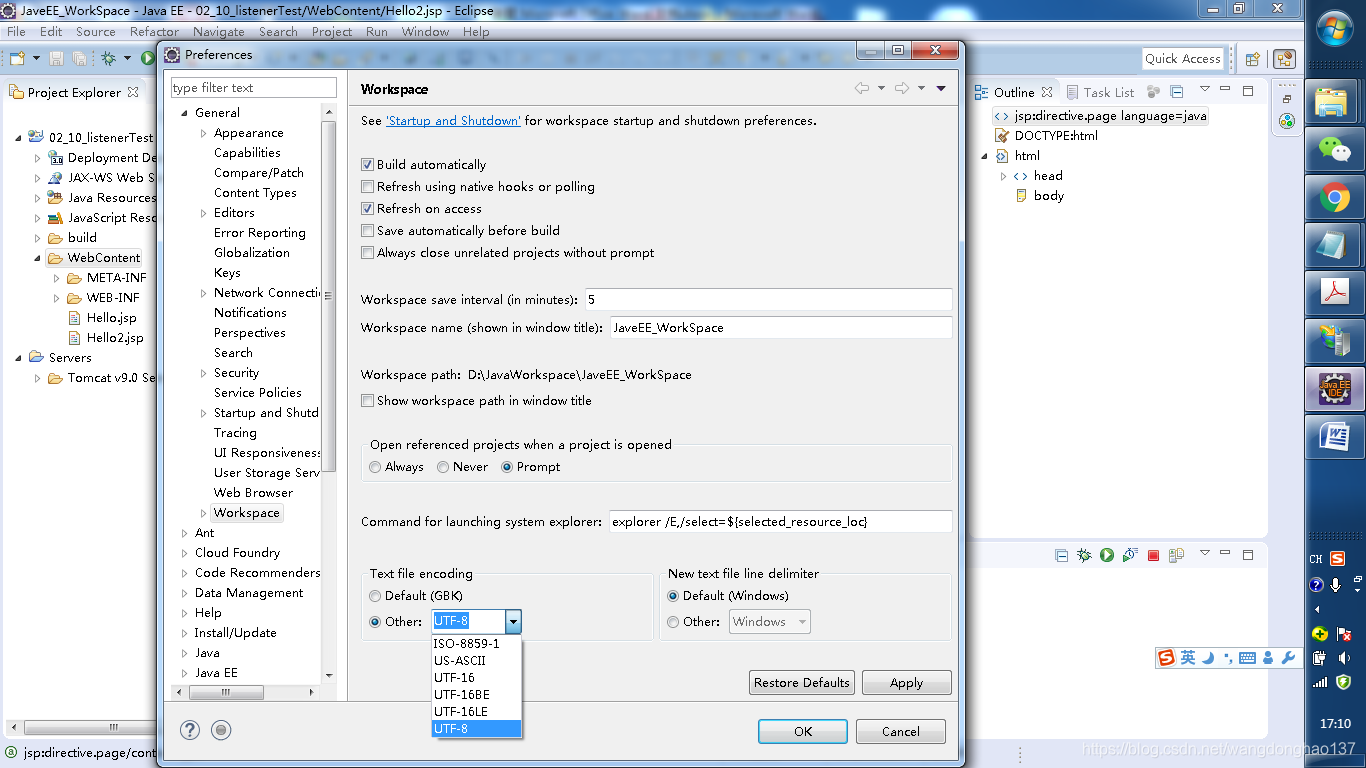
Task: Click the red Stop the server icon
Action: [1153, 555]
